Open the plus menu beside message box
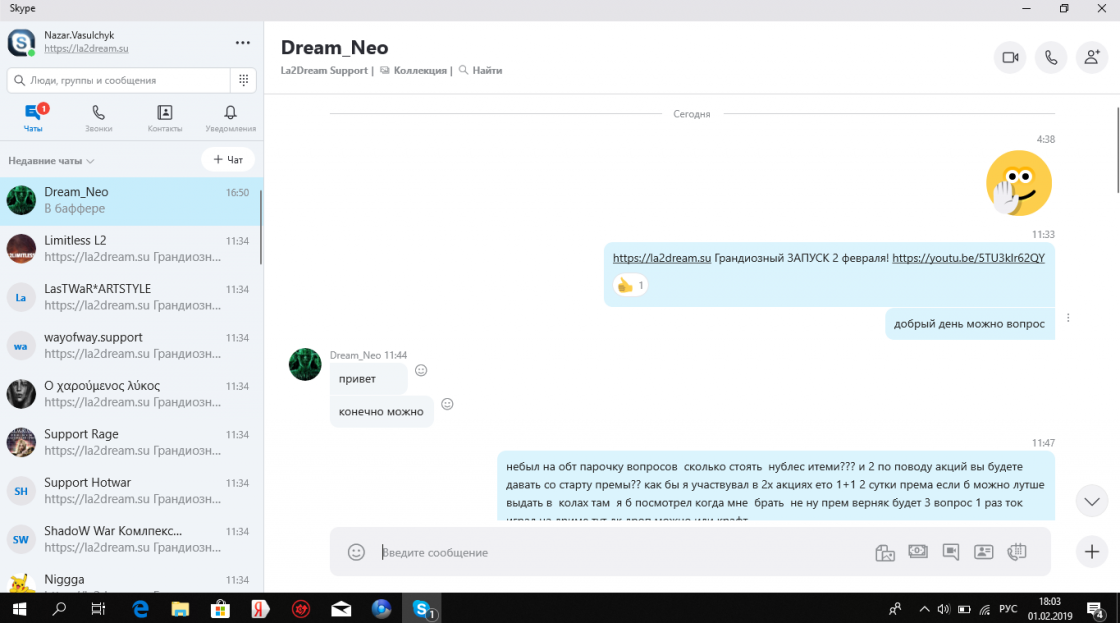The width and height of the screenshot is (1120, 623). click(1091, 552)
